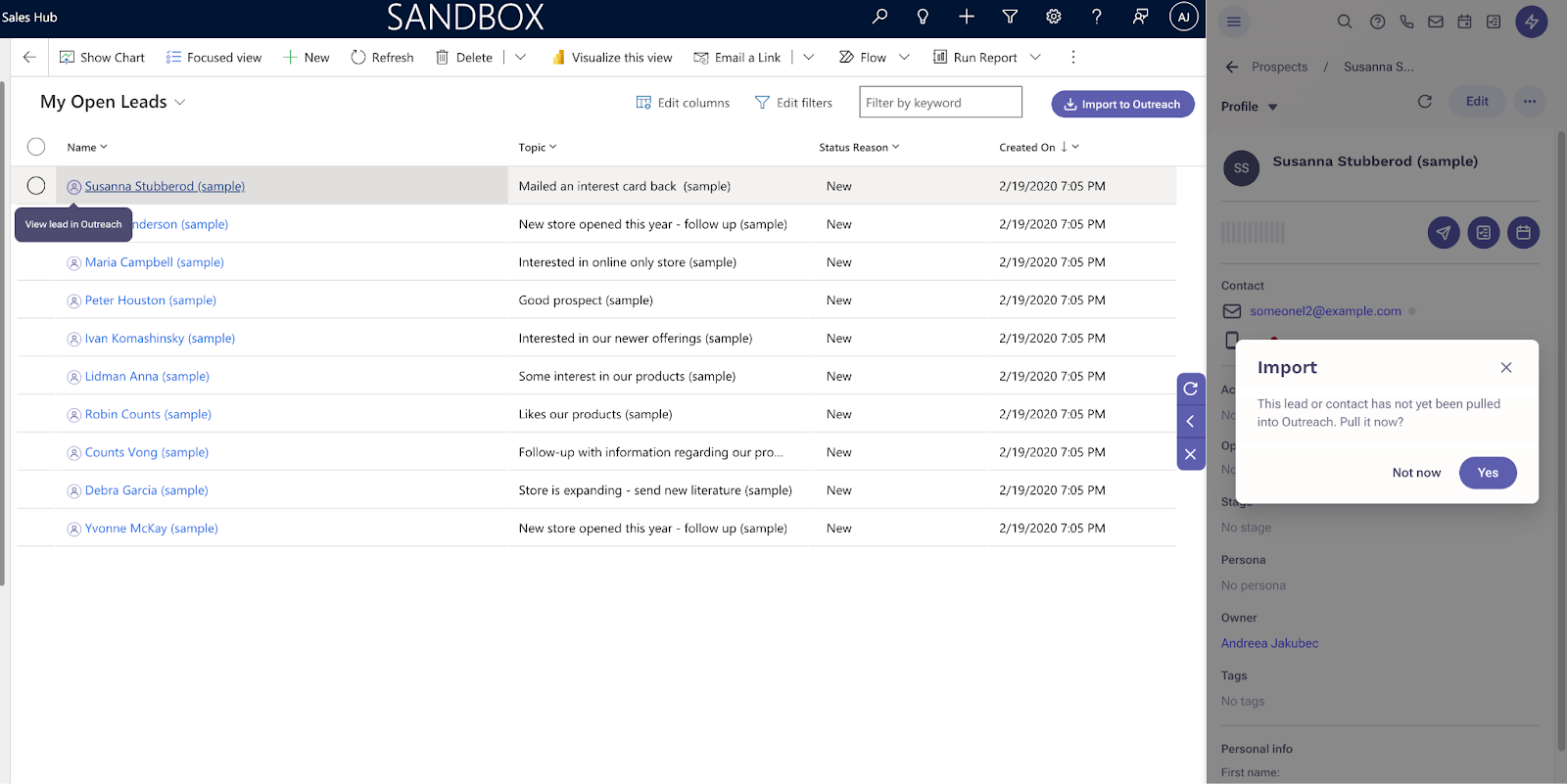Open the AJ user account avatar
Viewport: 1567px width, 784px height.
pos(1184,17)
